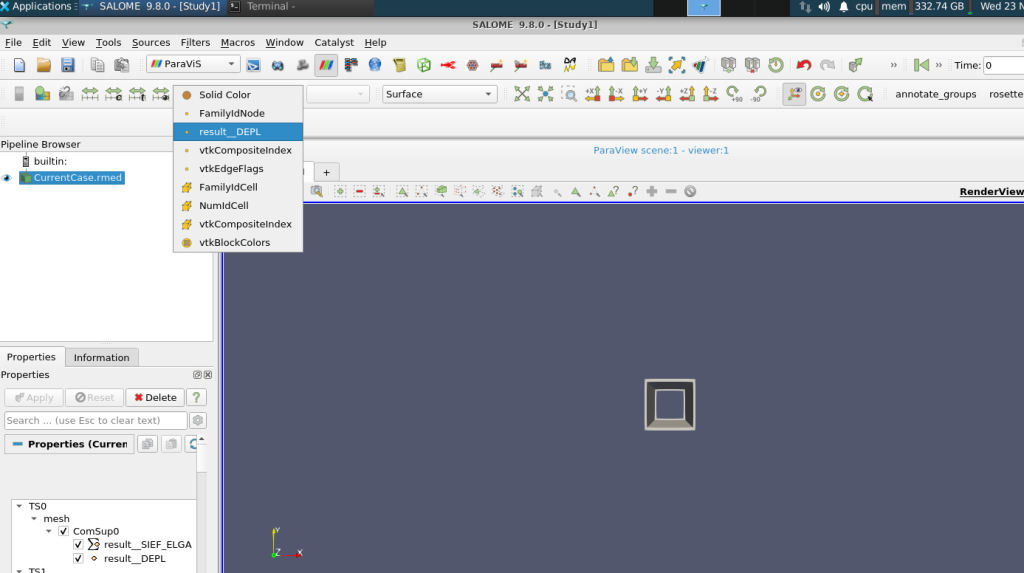Collapse the TS0 tree node
Screen dimensions: 1024x573
[20, 506]
